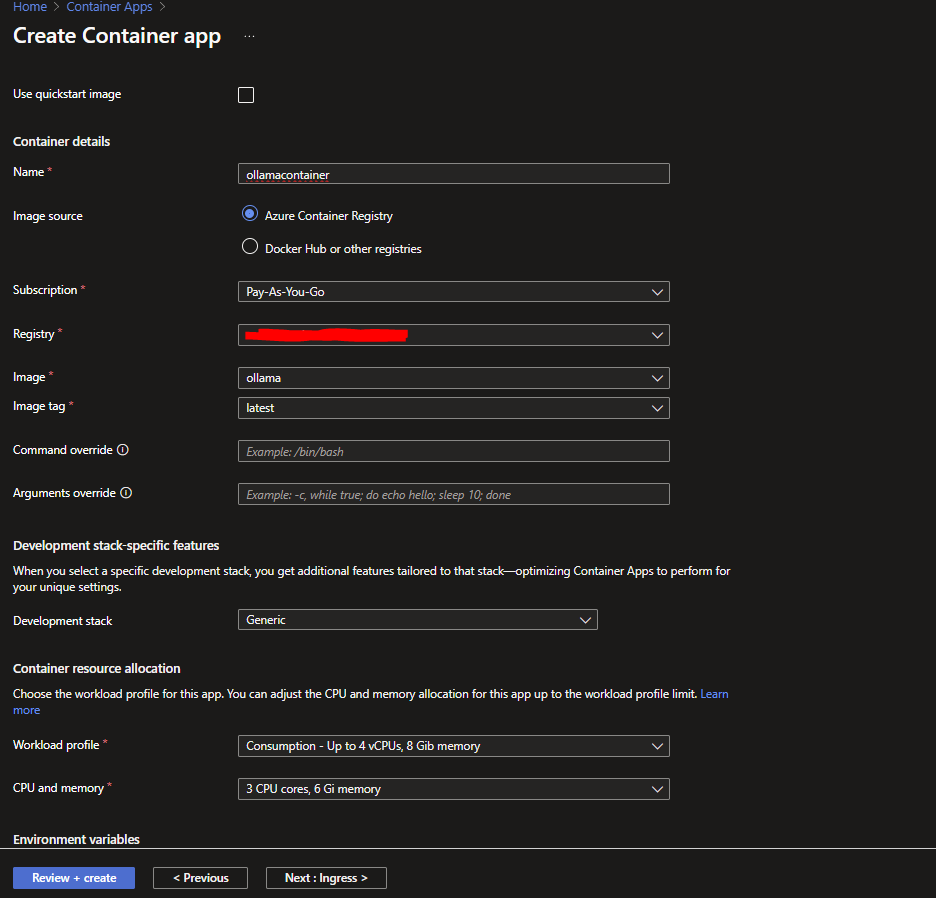Proceed to Next: Ingress step
The height and width of the screenshot is (898, 936).
click(x=326, y=878)
